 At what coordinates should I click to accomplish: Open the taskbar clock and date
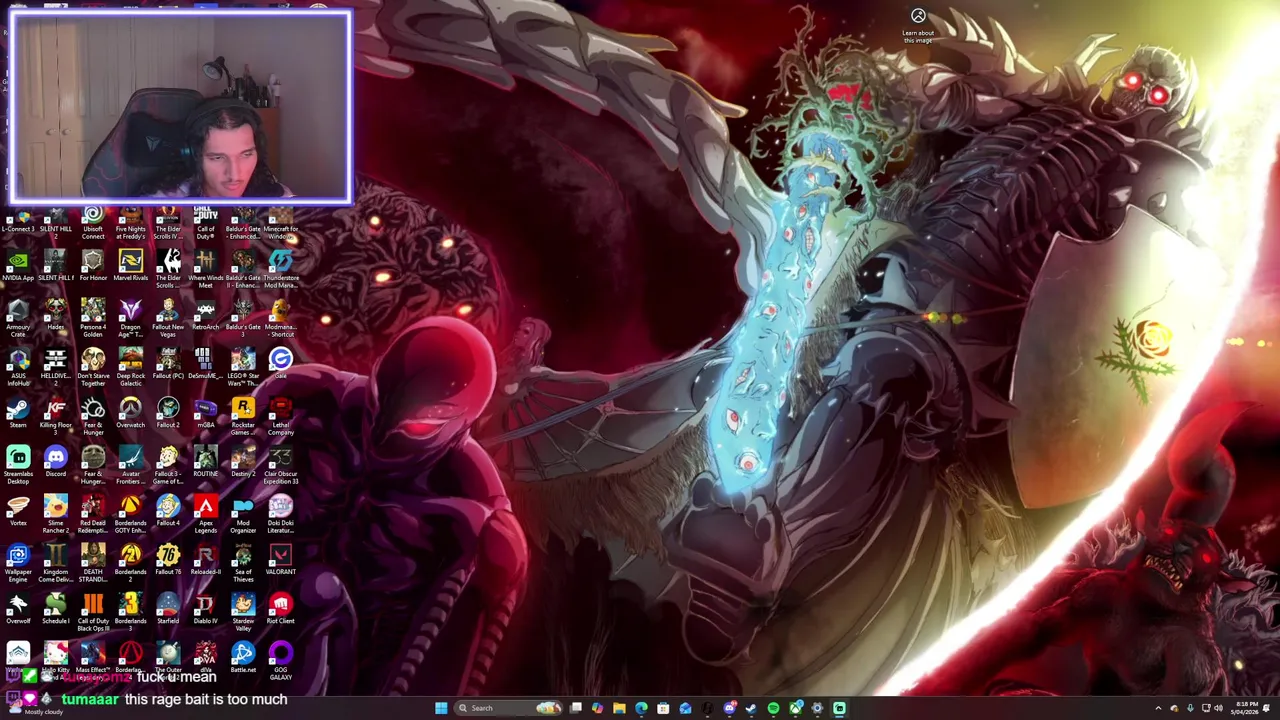1247,708
